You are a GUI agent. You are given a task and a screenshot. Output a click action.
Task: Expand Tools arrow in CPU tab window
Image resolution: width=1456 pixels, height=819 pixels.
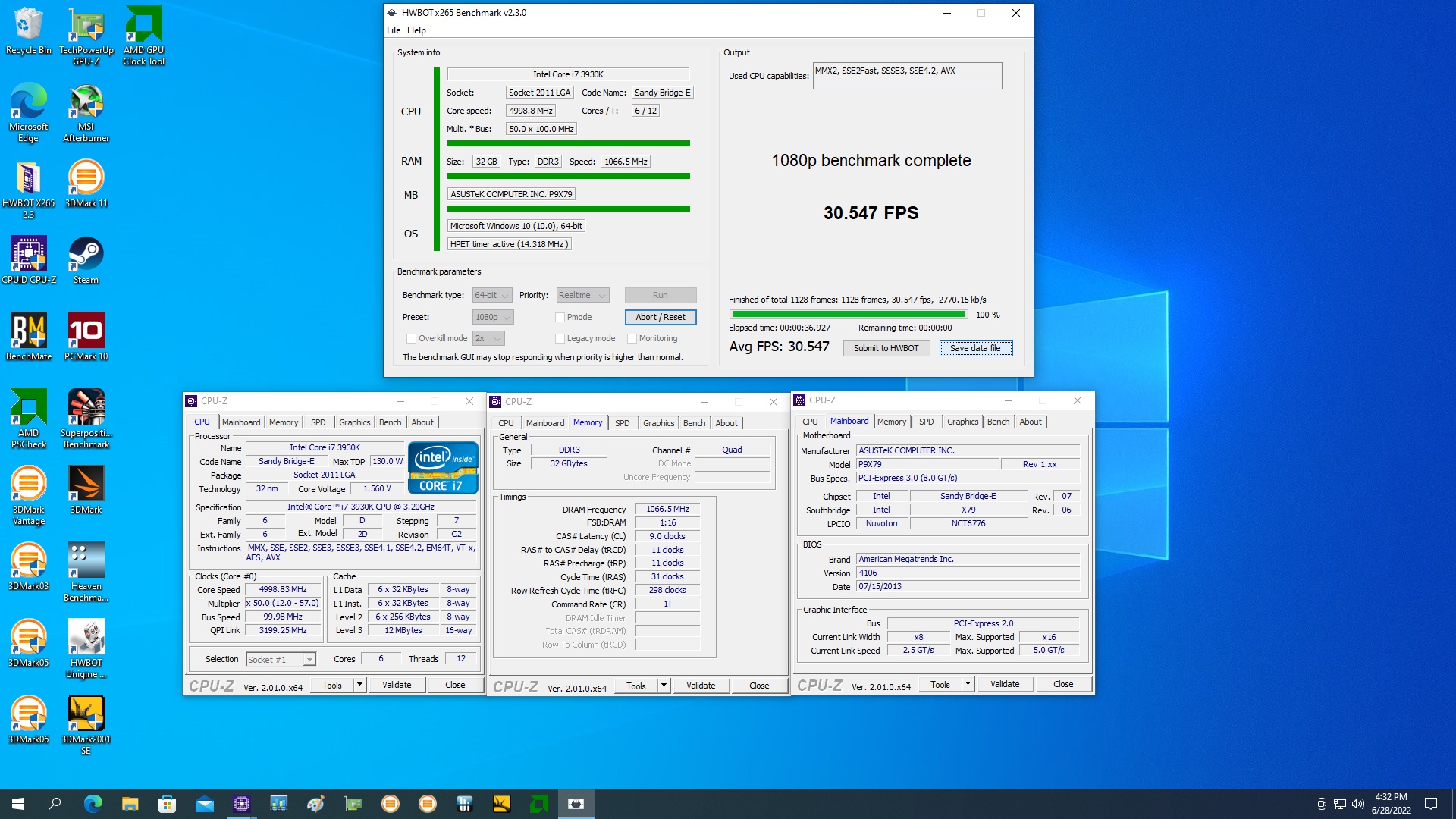tap(360, 685)
